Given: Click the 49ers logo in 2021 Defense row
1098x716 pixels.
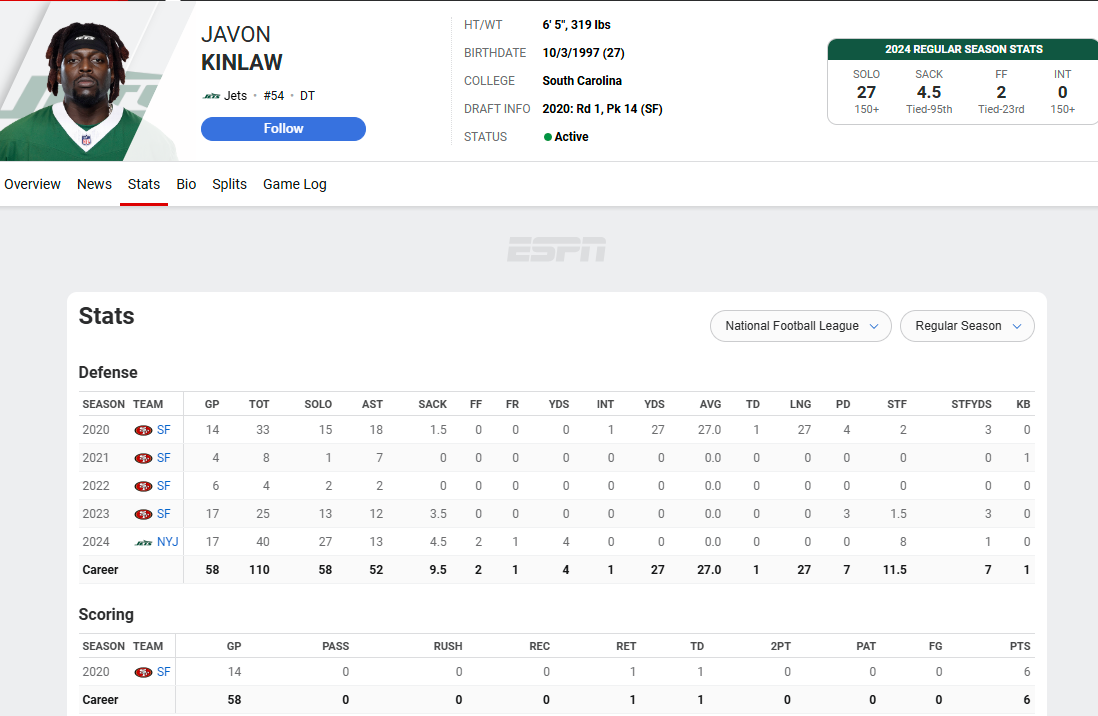Looking at the screenshot, I should 144,458.
